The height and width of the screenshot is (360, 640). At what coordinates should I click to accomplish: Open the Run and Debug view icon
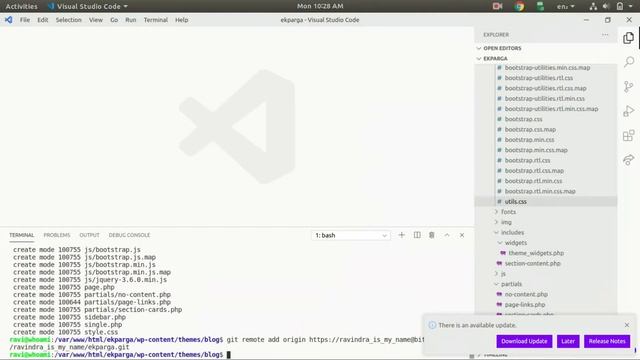point(629,111)
